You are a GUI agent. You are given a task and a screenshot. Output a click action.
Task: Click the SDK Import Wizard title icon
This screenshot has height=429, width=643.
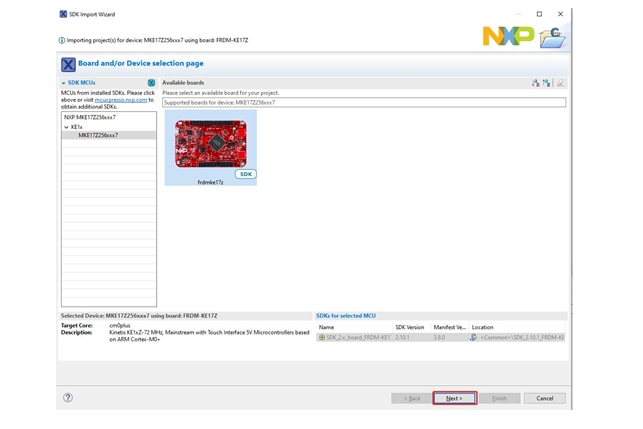click(63, 14)
